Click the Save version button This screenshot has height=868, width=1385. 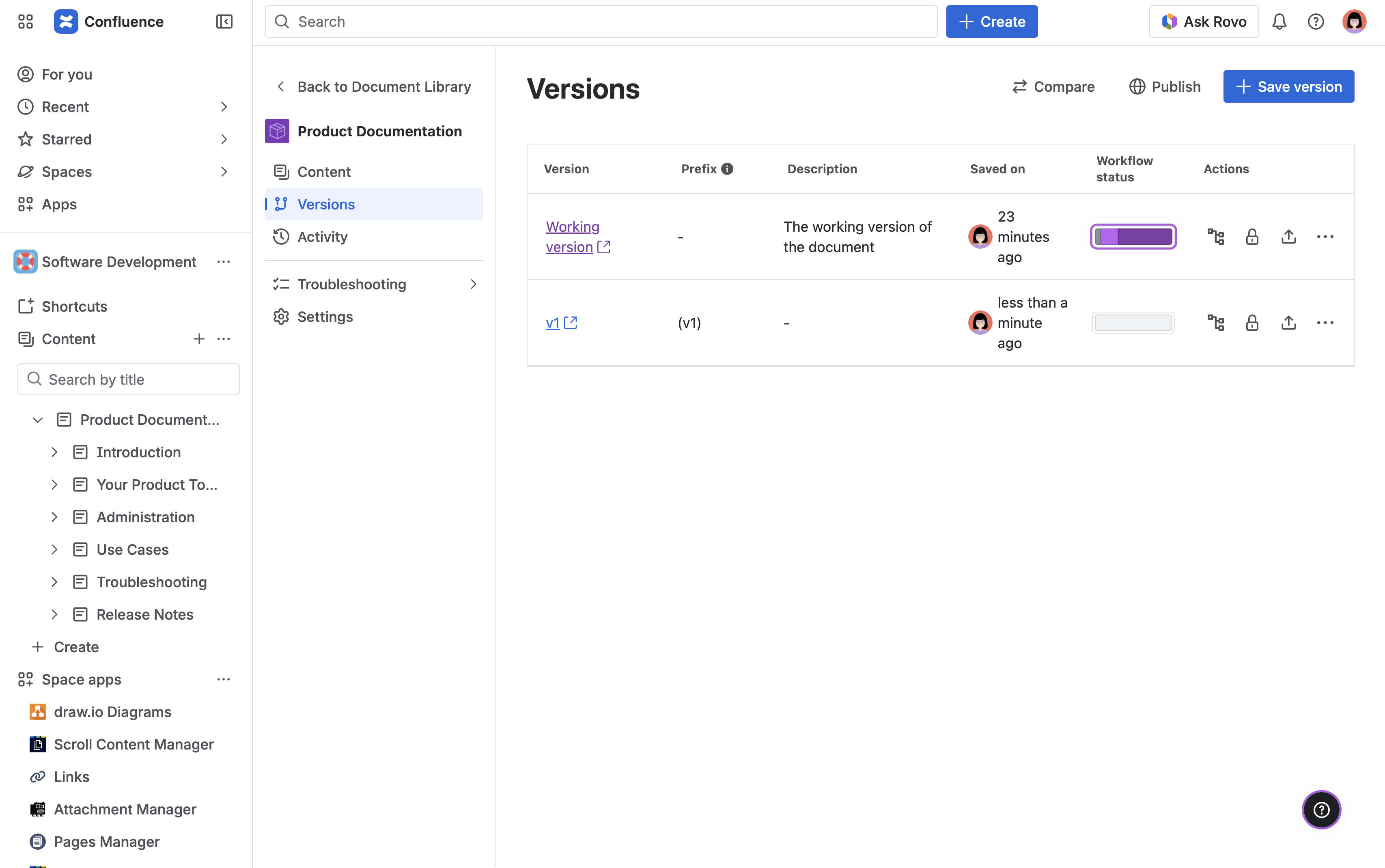click(1288, 86)
